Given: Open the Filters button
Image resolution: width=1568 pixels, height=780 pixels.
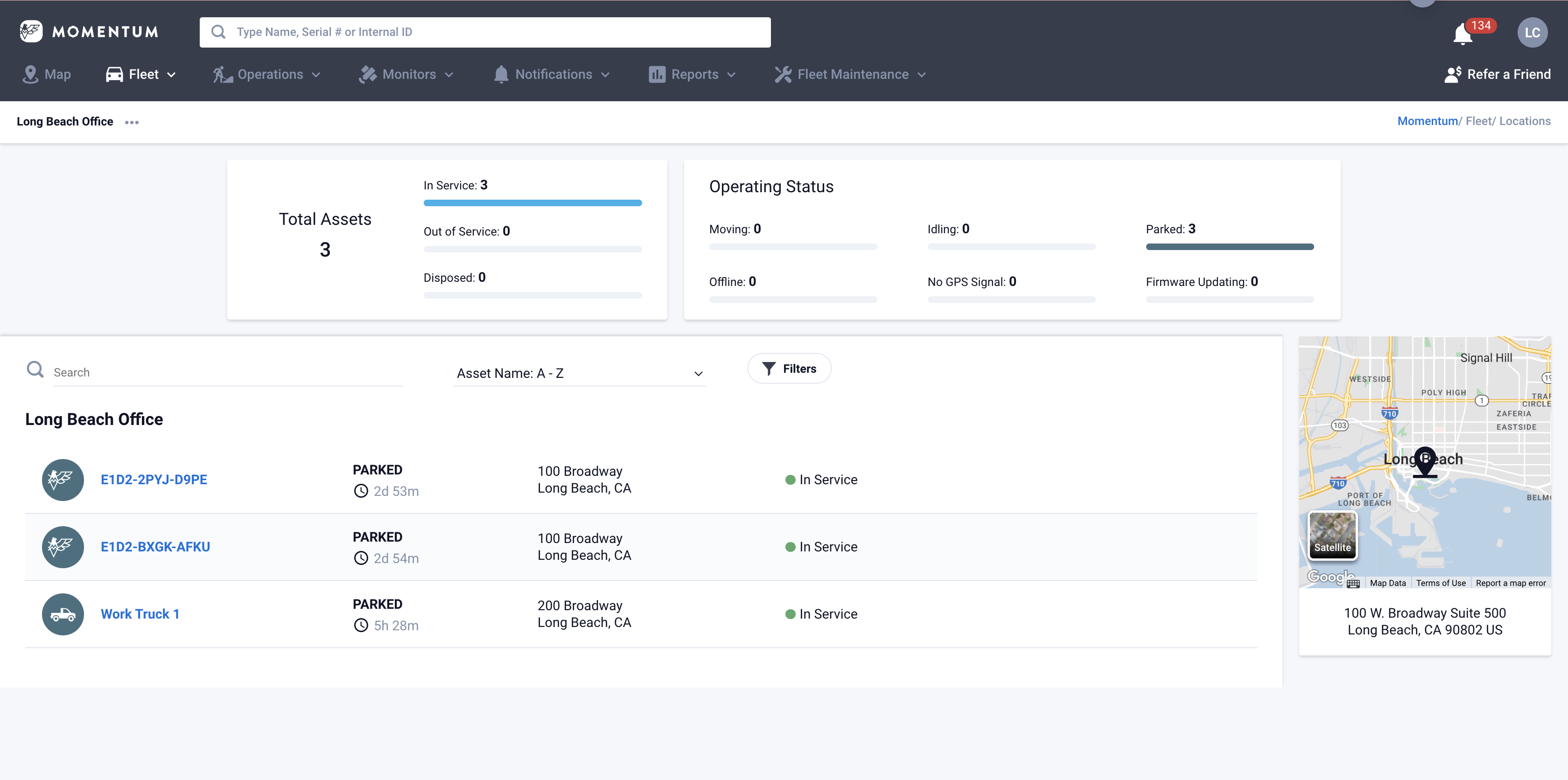Looking at the screenshot, I should (789, 369).
